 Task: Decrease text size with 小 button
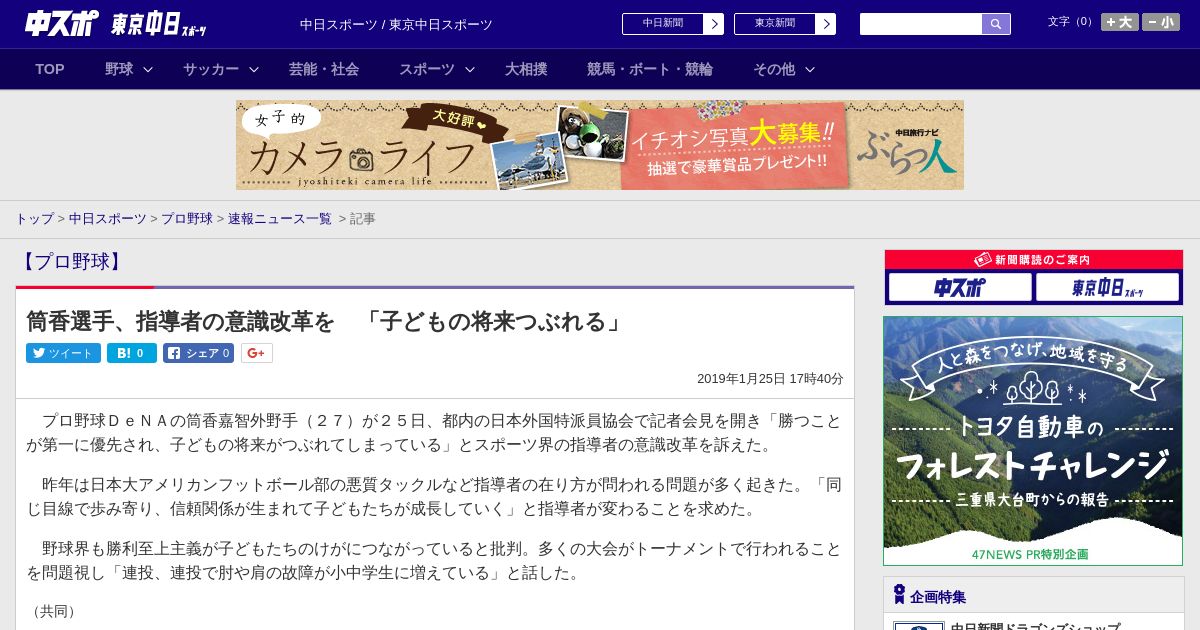[x=1161, y=22]
